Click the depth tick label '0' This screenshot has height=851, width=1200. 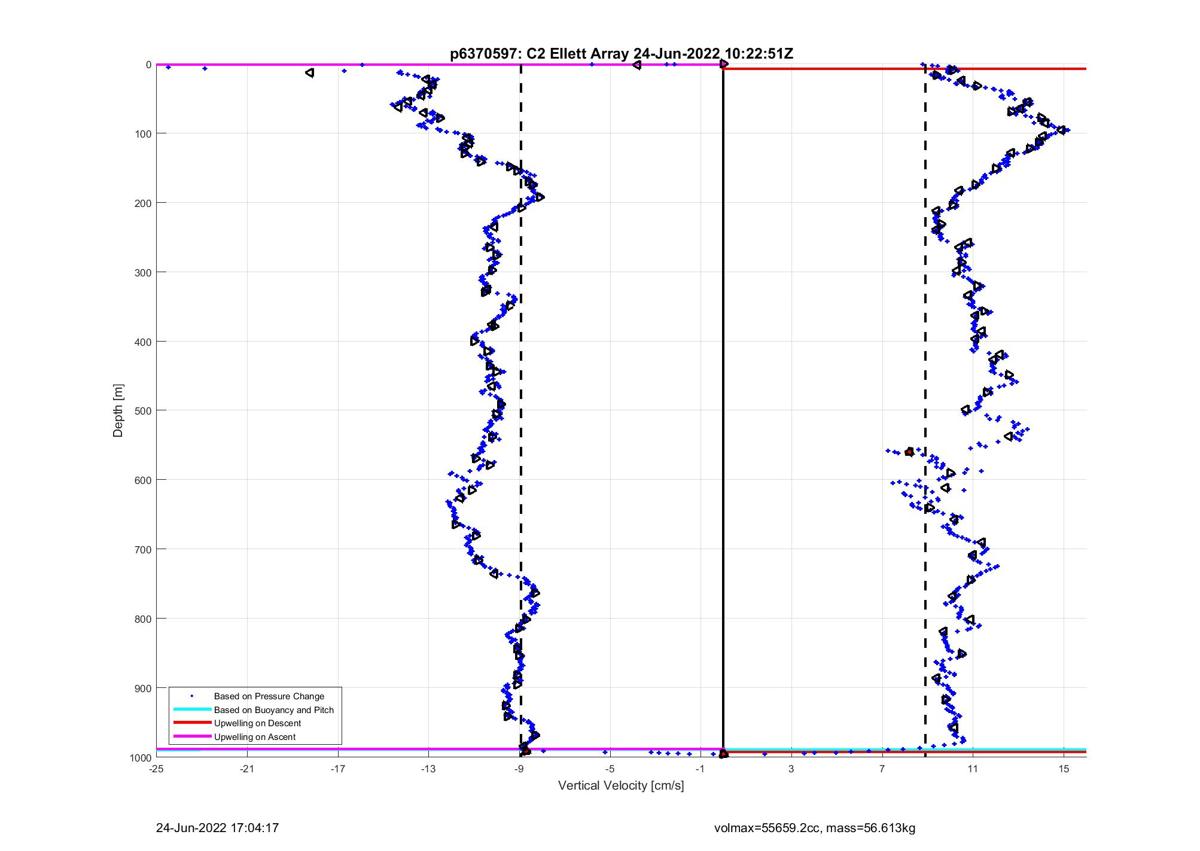148,65
